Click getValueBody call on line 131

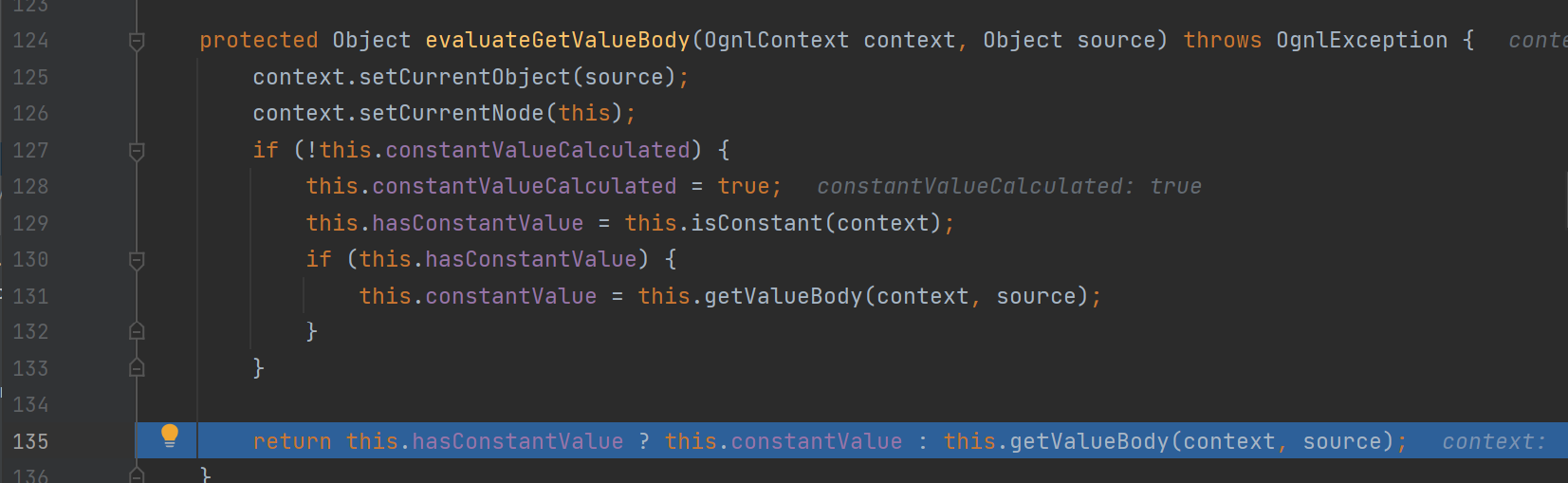pyautogui.click(x=783, y=297)
